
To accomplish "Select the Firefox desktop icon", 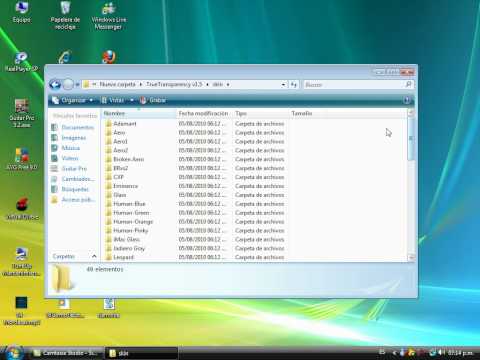I will 109,57.
